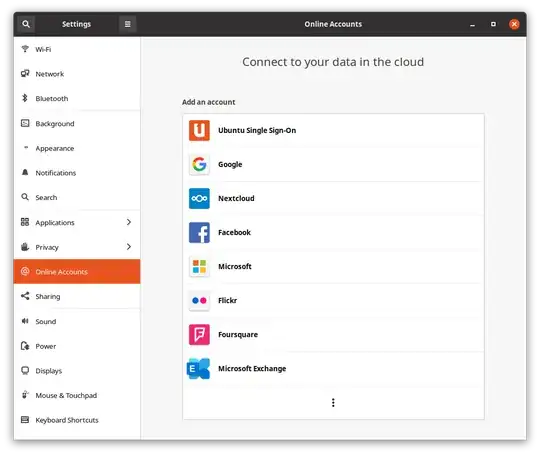The width and height of the screenshot is (540, 455).
Task: Add a Nextcloud account
Action: click(333, 198)
